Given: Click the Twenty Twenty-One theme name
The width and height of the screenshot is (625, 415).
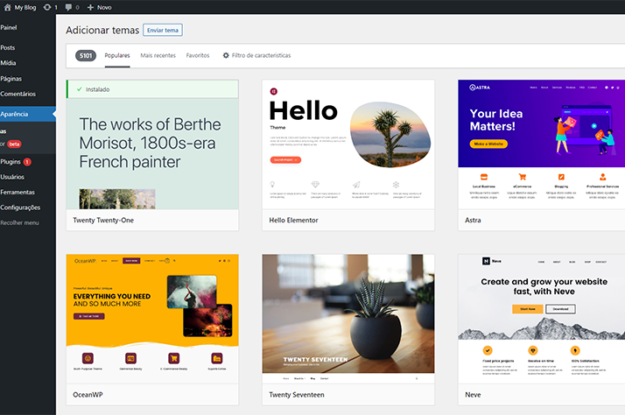Looking at the screenshot, I should point(103,220).
